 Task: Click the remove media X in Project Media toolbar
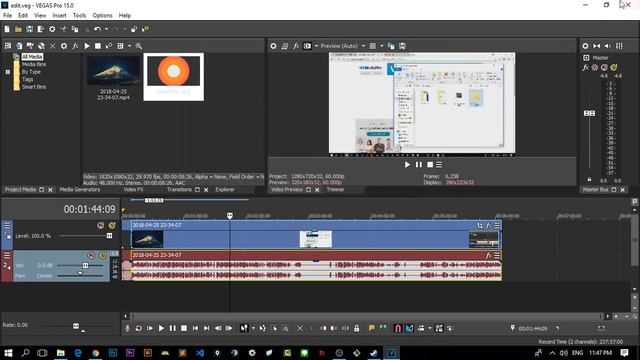coord(52,46)
